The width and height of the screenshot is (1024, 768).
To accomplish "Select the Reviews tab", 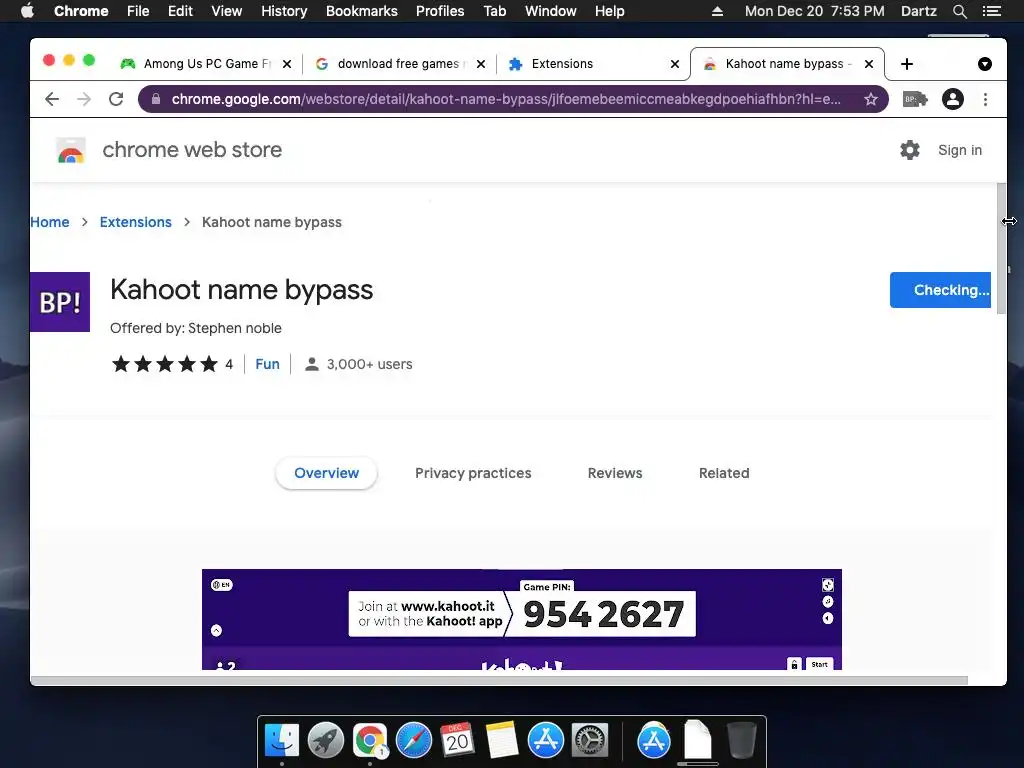I will tap(615, 473).
